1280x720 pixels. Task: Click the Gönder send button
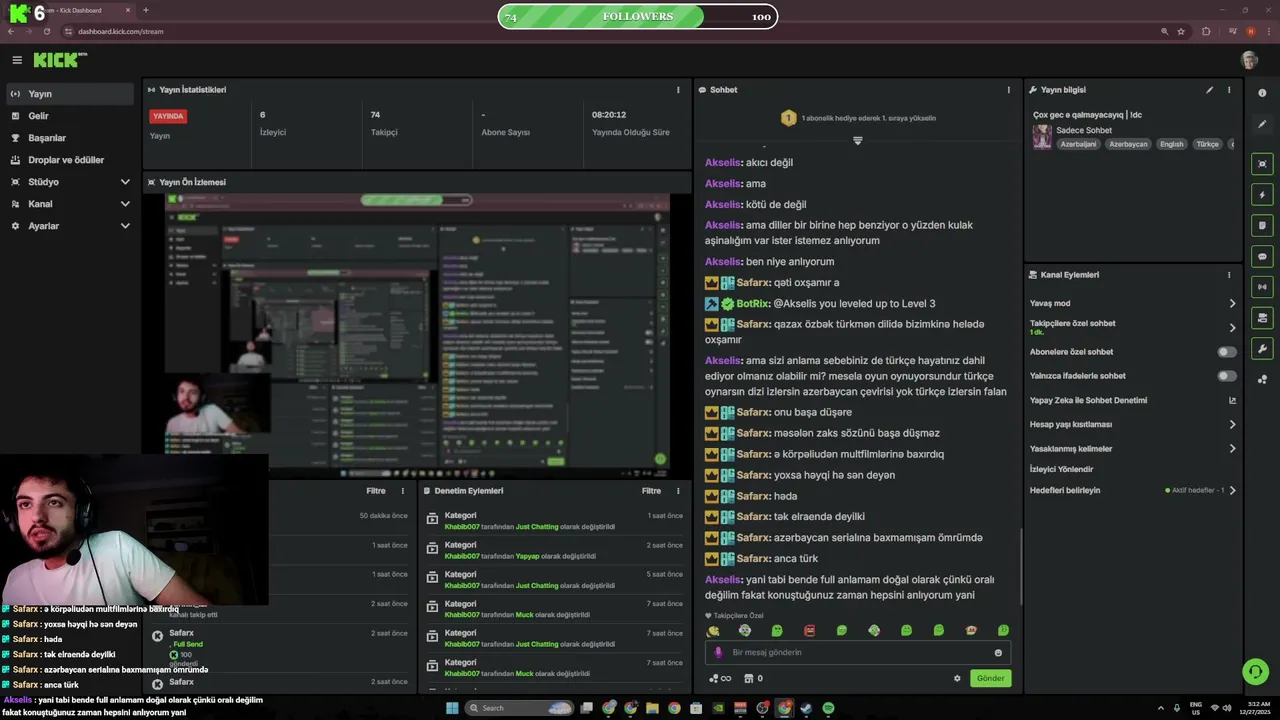[990, 678]
